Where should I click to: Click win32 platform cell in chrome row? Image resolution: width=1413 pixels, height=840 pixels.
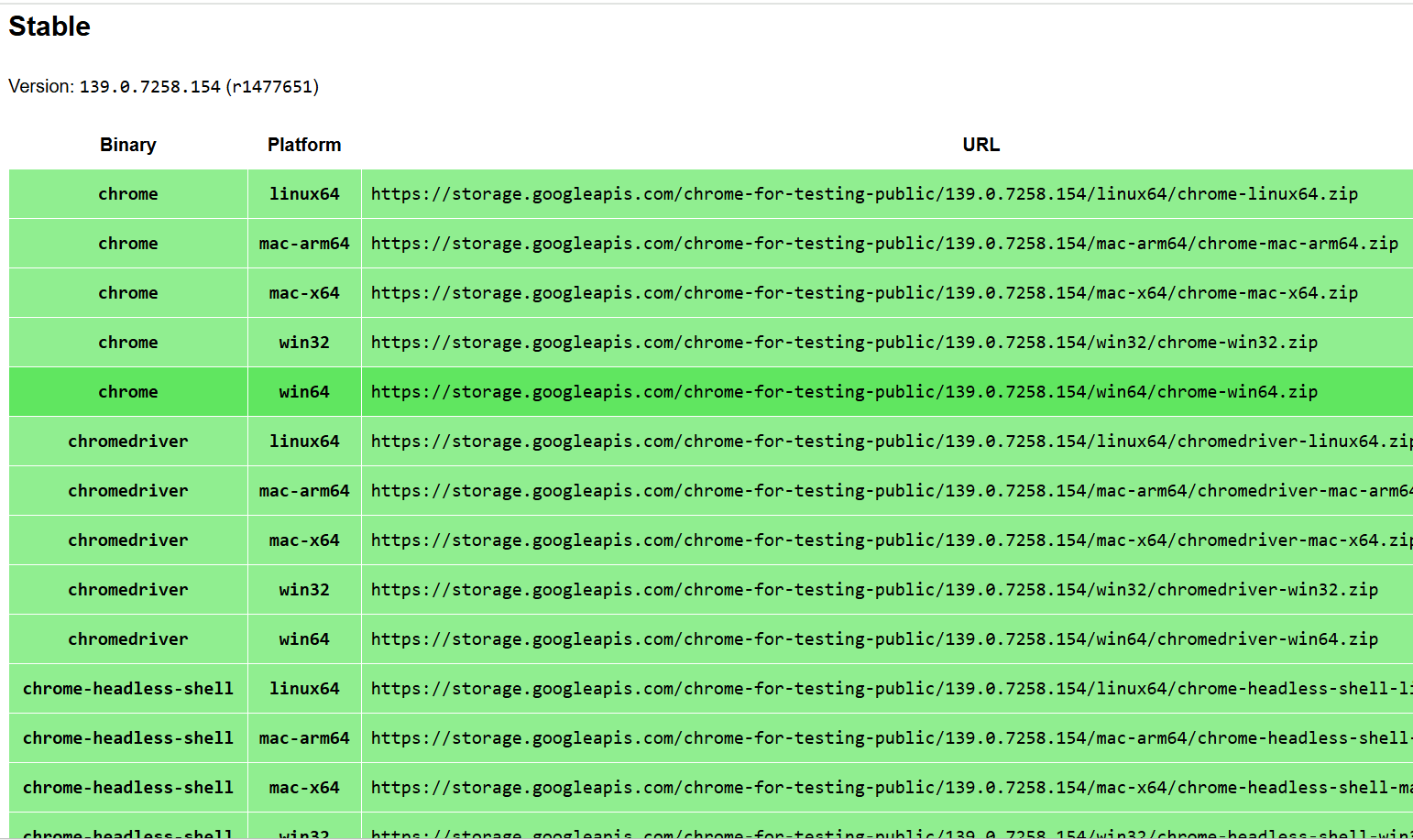pyautogui.click(x=304, y=343)
